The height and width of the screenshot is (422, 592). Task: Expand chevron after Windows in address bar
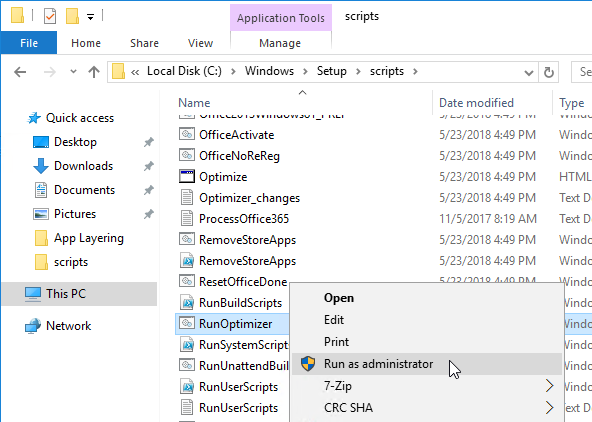click(x=305, y=71)
